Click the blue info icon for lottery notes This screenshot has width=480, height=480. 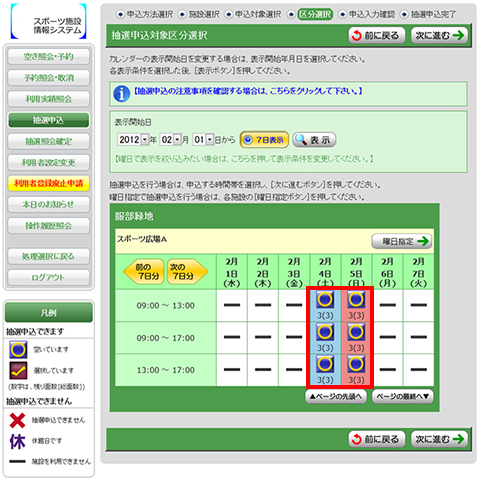point(122,94)
